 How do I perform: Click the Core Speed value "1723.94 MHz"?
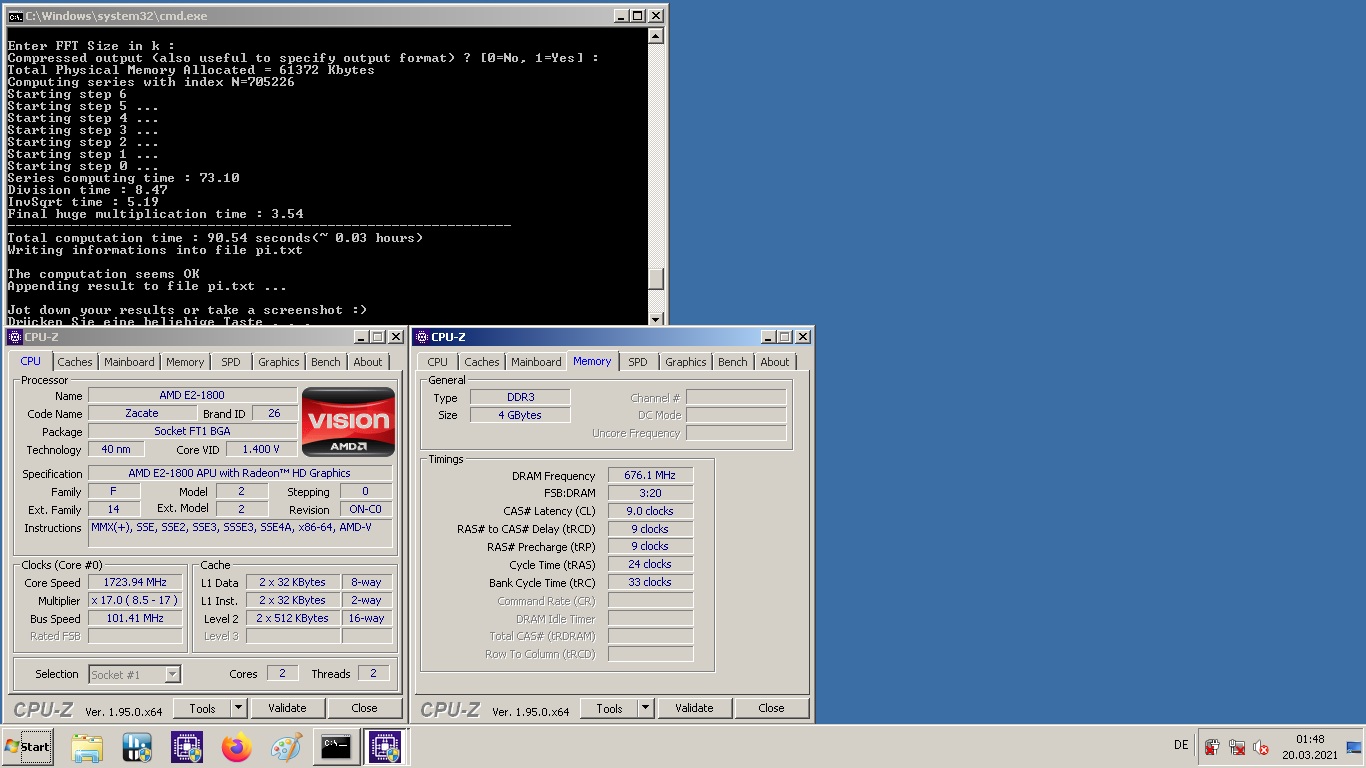(x=135, y=582)
